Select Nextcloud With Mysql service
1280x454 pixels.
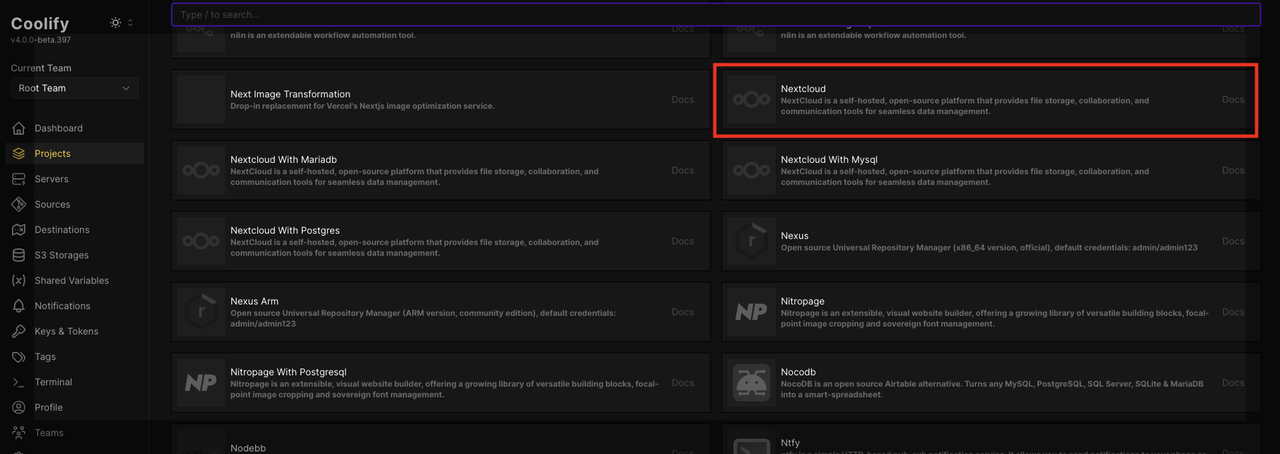click(x=989, y=171)
